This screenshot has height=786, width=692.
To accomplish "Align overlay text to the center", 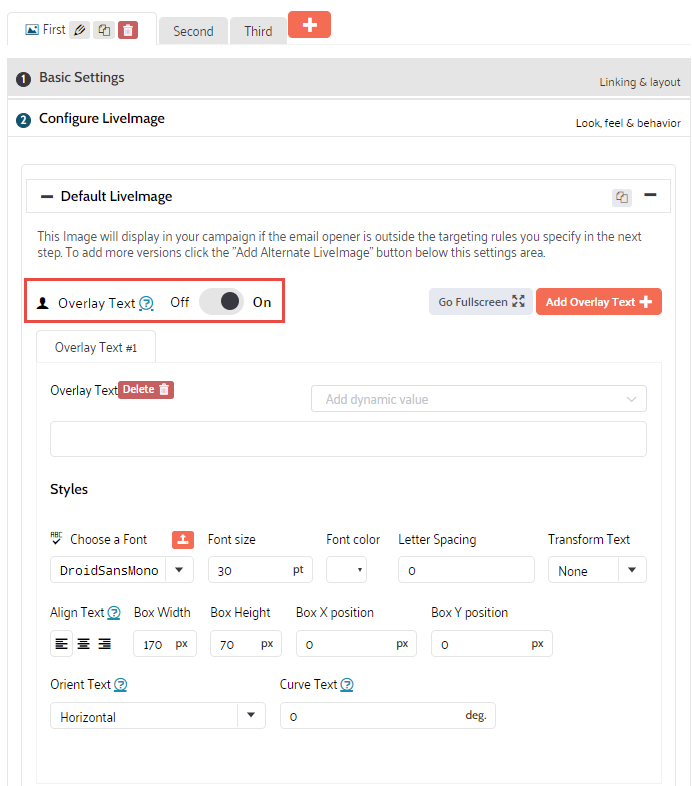I will (83, 644).
